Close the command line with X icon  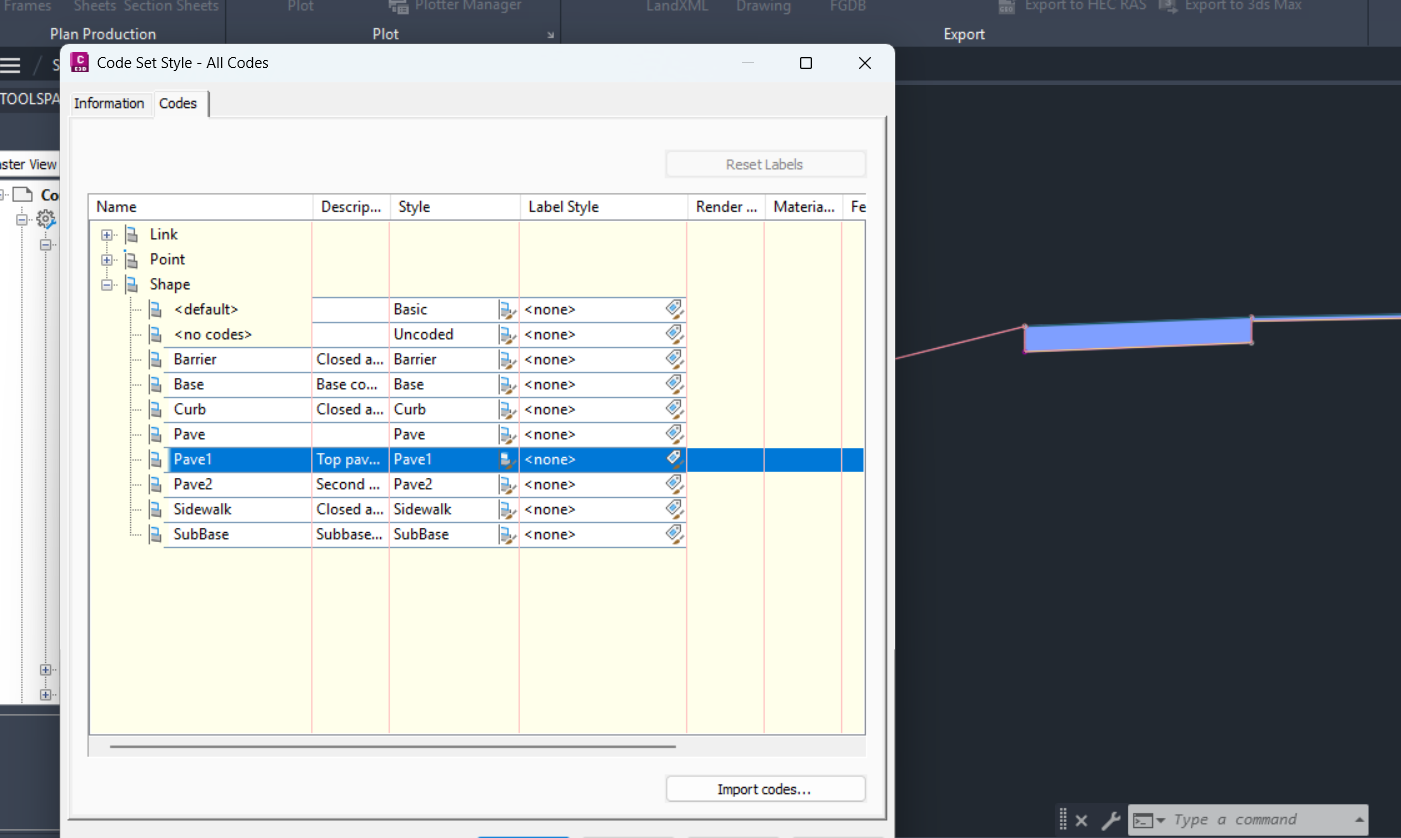(x=1081, y=820)
